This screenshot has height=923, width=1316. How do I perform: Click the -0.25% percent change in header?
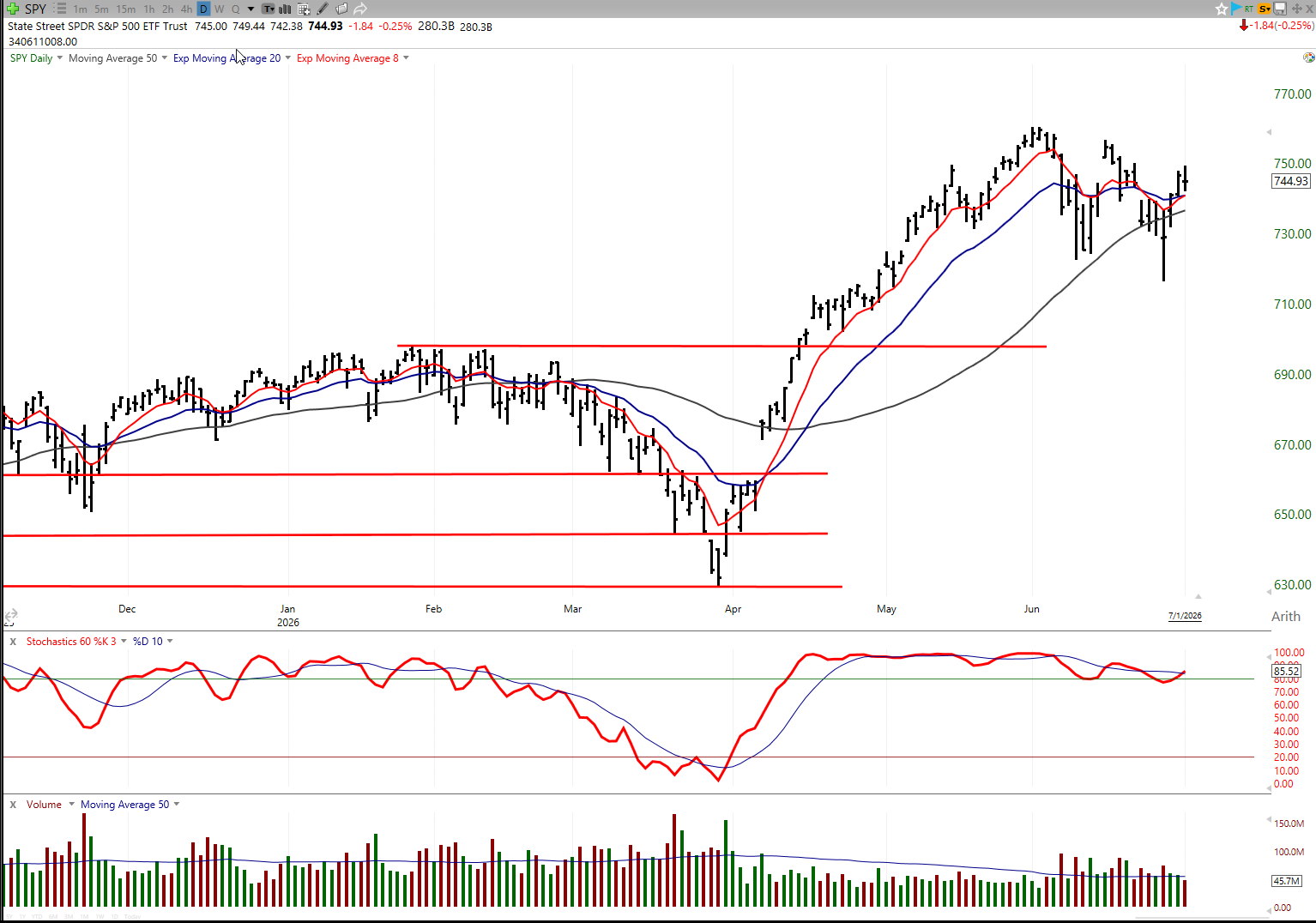(x=396, y=27)
